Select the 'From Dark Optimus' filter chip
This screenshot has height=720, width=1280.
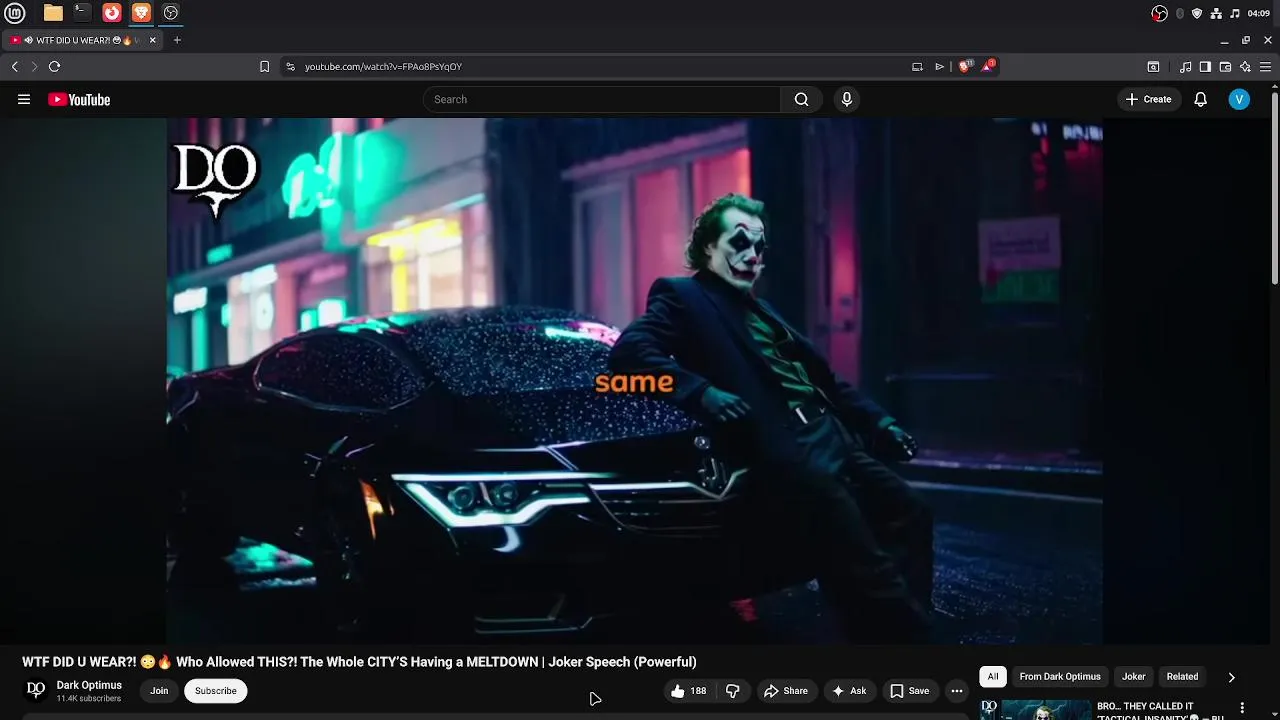(1060, 677)
